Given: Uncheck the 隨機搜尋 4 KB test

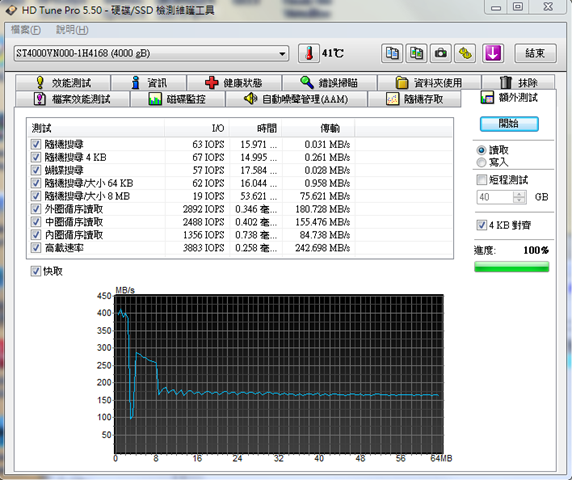Looking at the screenshot, I should (36, 157).
